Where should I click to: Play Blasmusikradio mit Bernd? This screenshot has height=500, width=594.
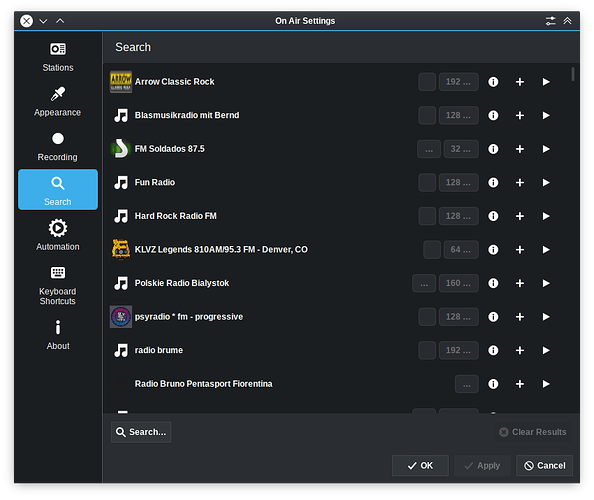tap(546, 116)
